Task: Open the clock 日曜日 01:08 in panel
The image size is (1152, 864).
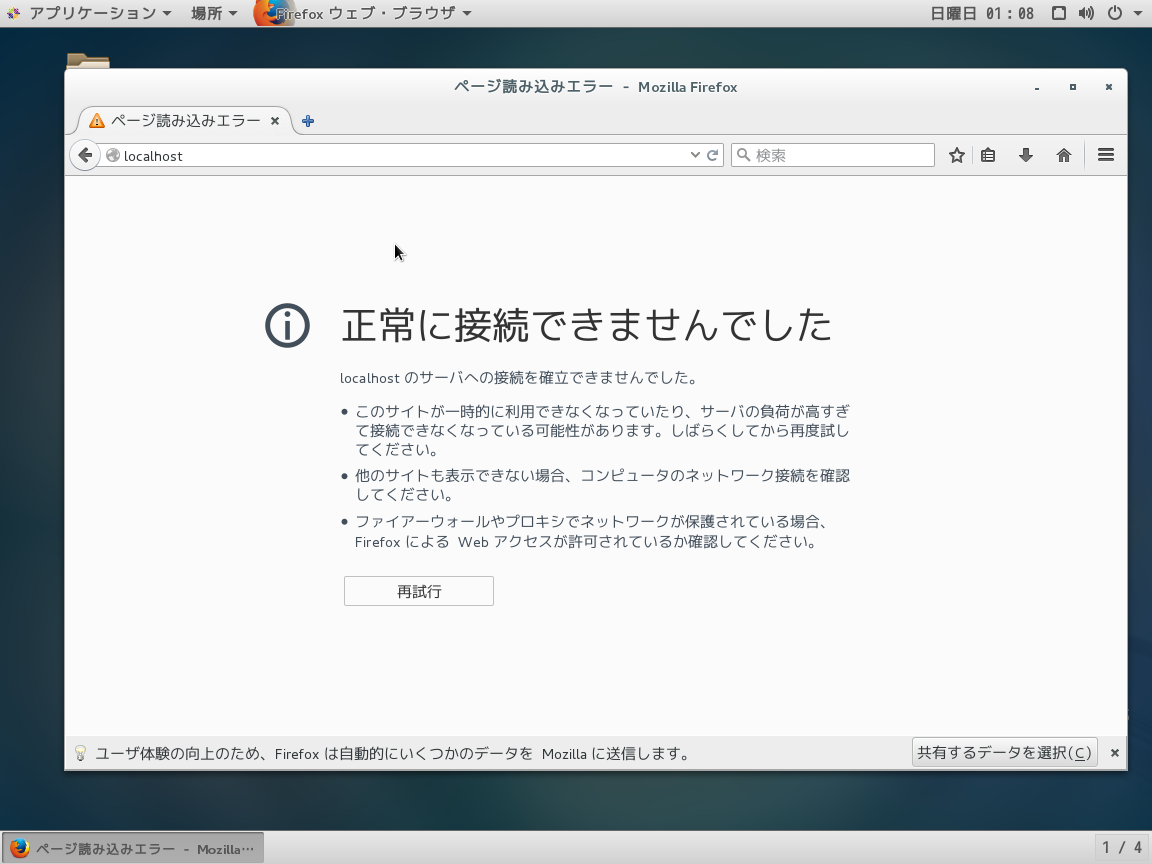Action: [x=982, y=13]
